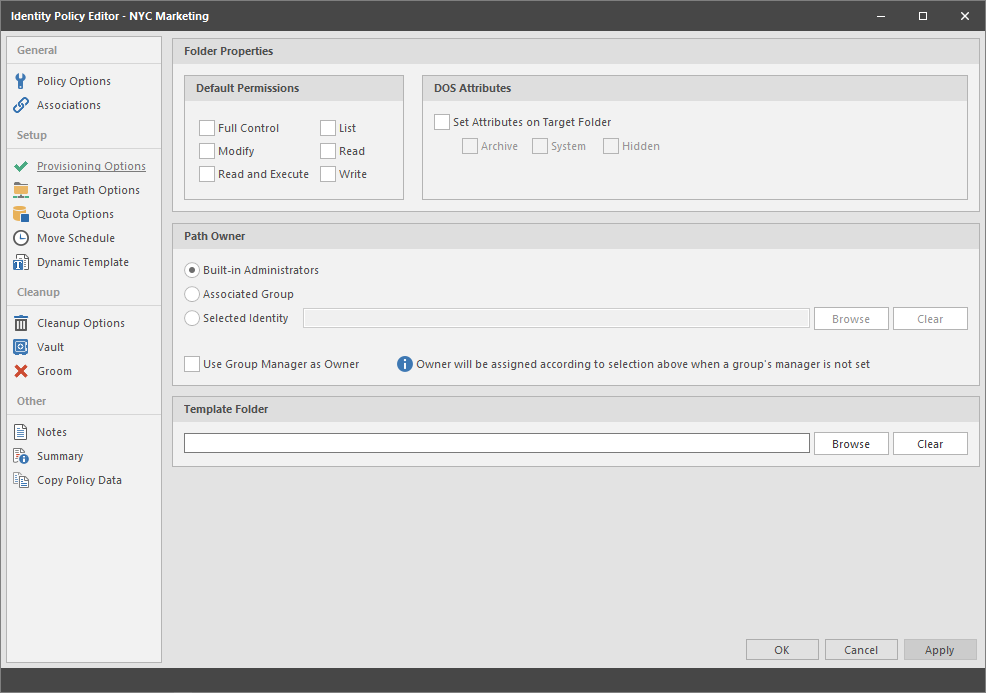986x693 pixels.
Task: Click the OK button
Action: point(782,650)
